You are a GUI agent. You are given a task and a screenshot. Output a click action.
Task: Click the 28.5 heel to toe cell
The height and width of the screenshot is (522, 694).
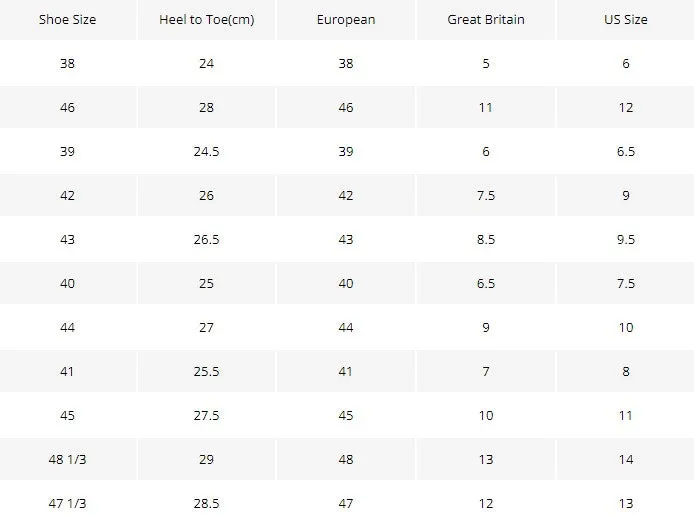click(206, 503)
